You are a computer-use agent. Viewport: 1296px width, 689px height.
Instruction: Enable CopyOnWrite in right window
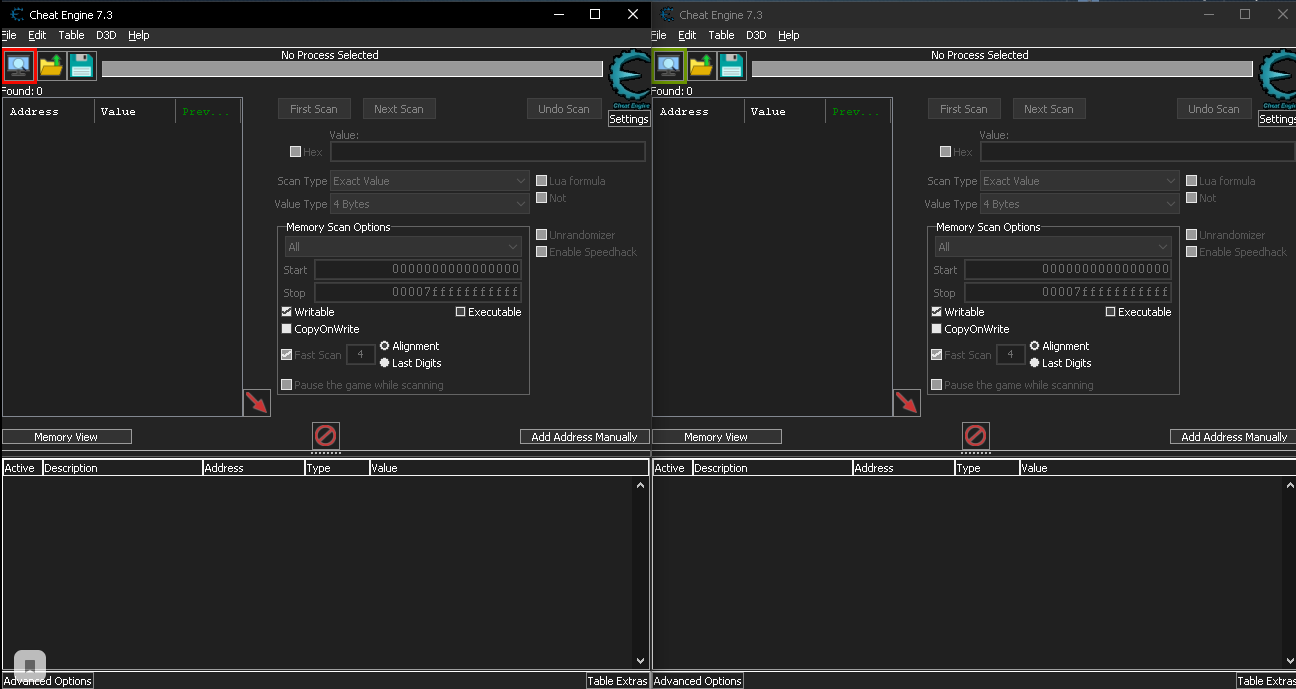[937, 329]
